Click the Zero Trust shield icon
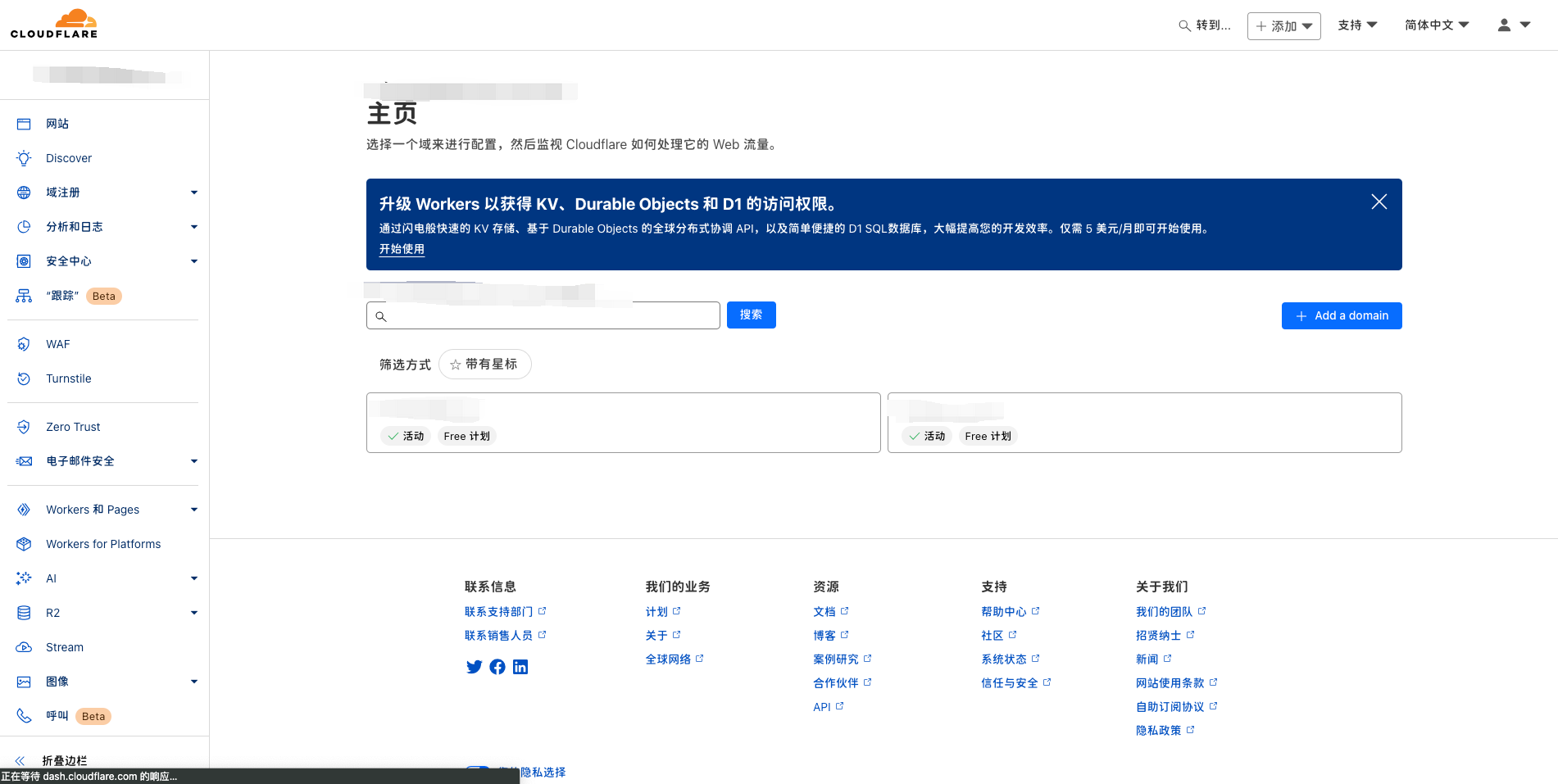1558x784 pixels. 24,427
